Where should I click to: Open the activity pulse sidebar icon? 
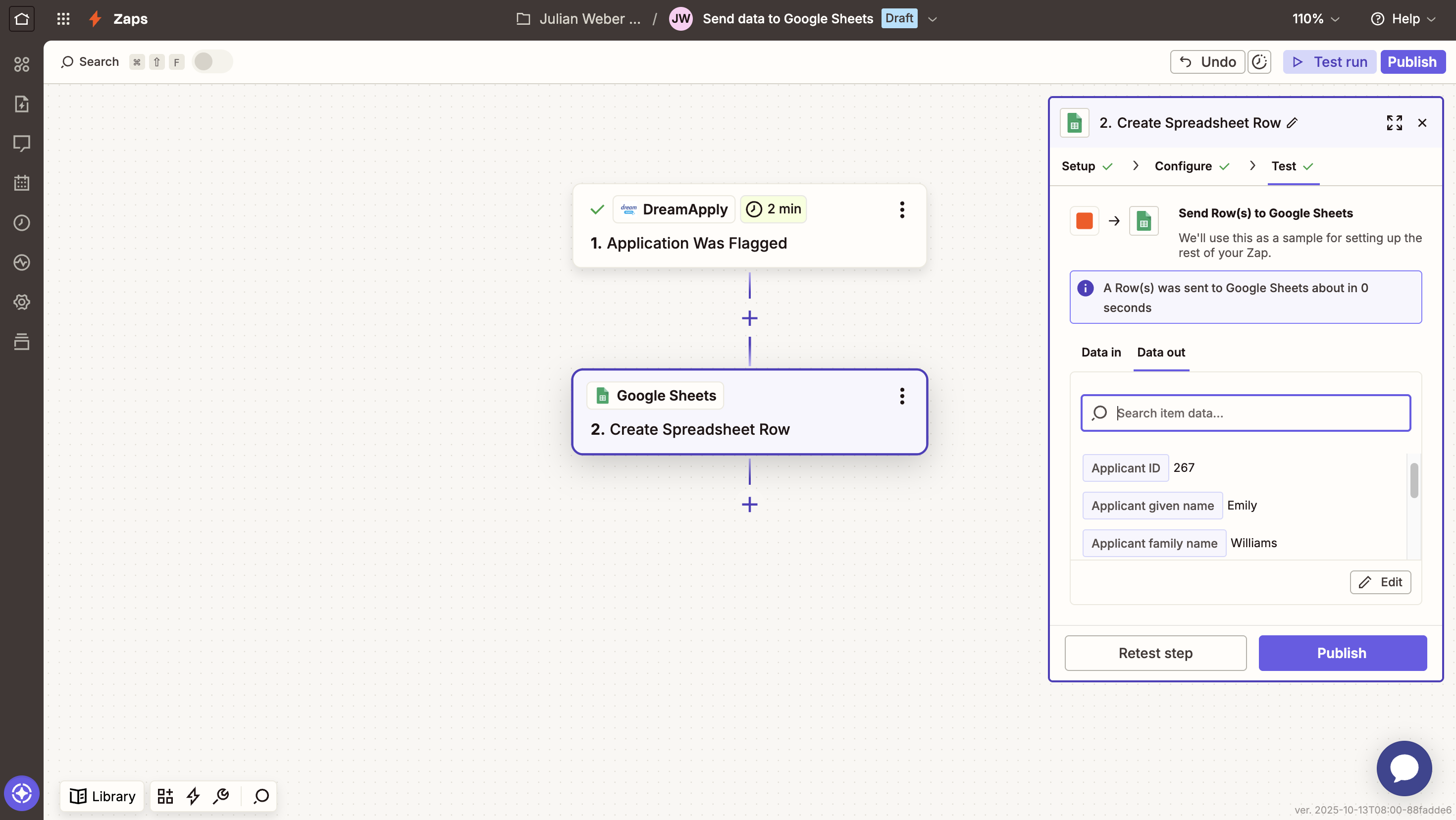pos(21,262)
